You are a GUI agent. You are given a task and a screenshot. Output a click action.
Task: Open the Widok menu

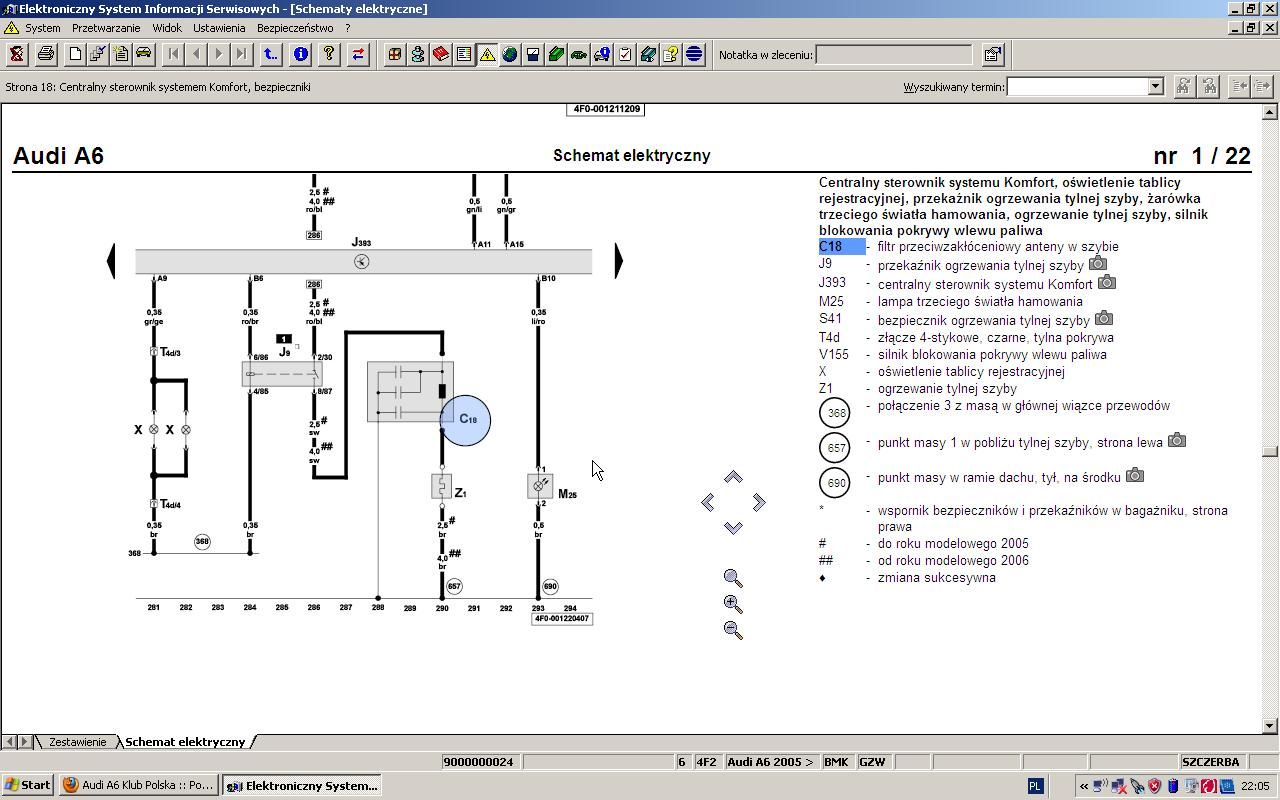(167, 28)
